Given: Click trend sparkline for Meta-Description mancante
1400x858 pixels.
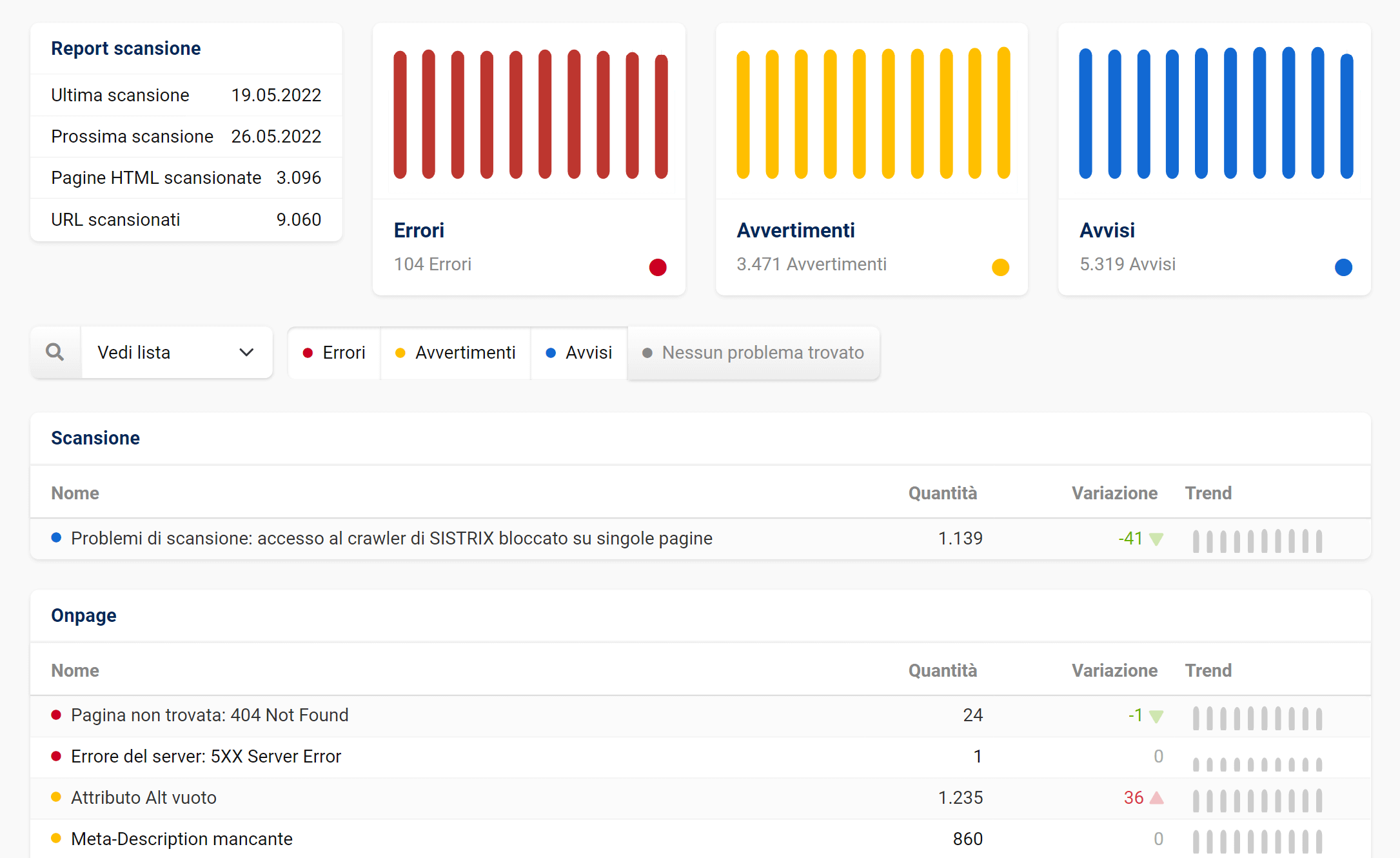Looking at the screenshot, I should pyautogui.click(x=1257, y=841).
